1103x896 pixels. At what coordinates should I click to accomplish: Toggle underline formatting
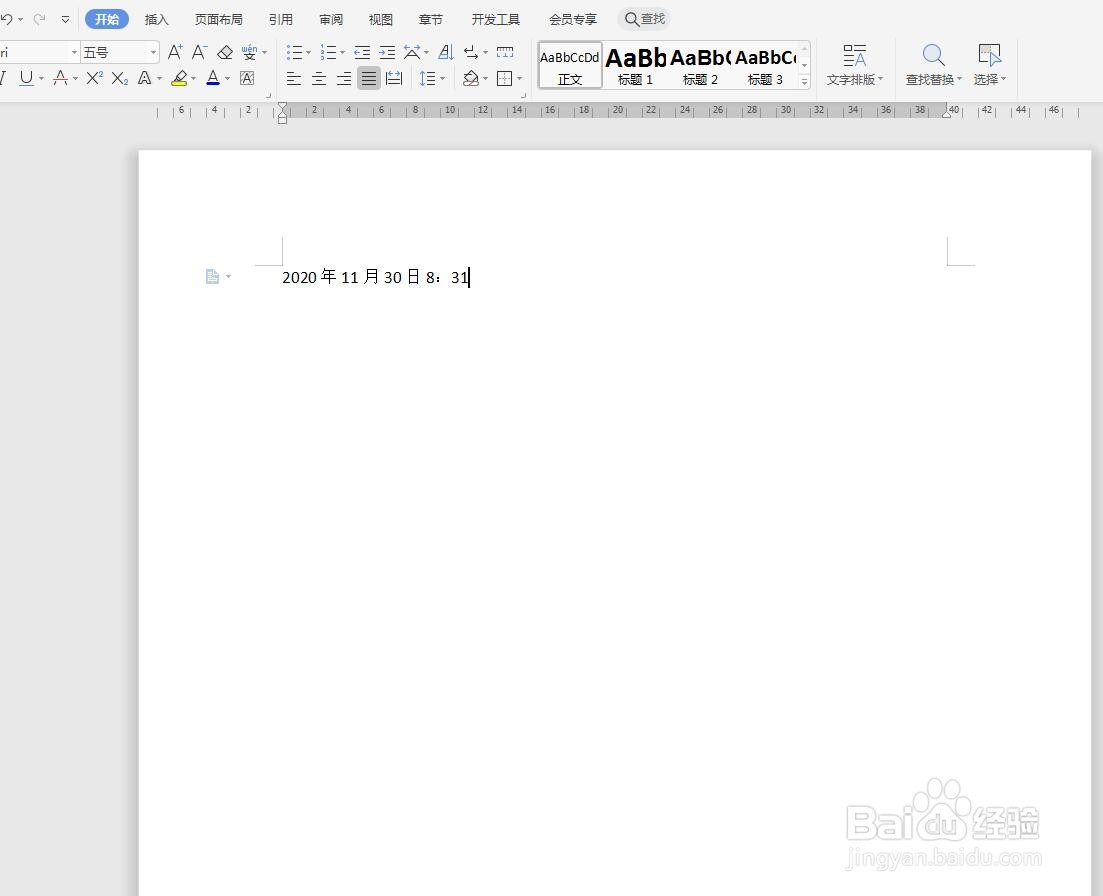point(27,78)
